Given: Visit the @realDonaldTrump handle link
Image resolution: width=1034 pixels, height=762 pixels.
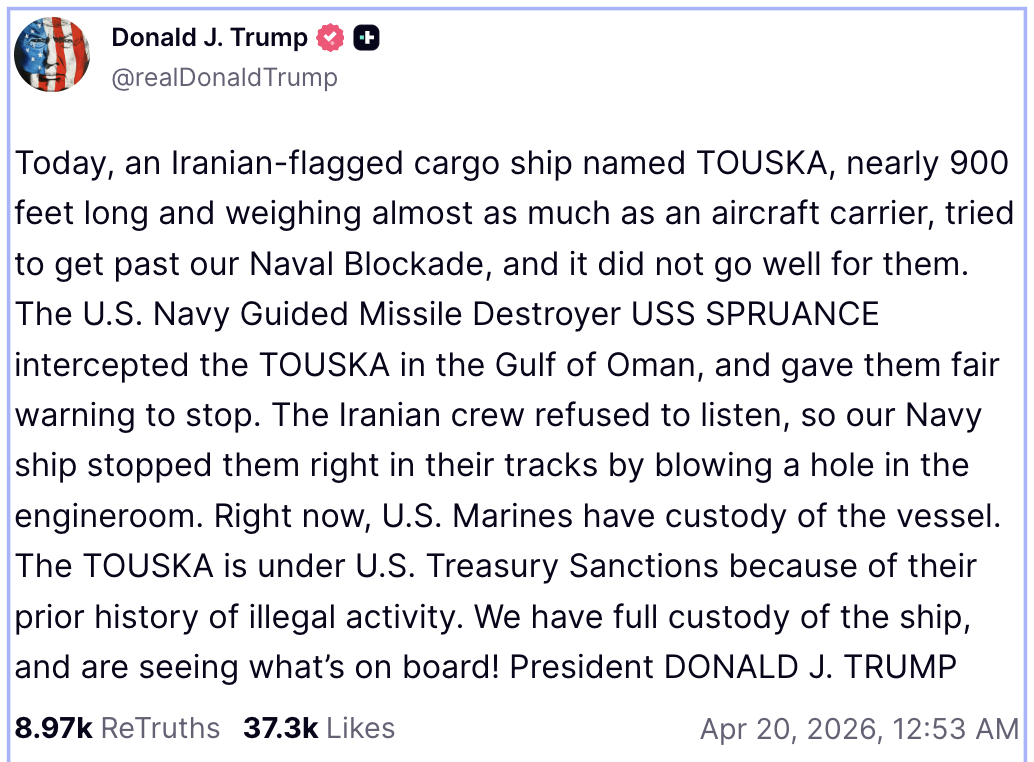Looking at the screenshot, I should click(x=224, y=77).
